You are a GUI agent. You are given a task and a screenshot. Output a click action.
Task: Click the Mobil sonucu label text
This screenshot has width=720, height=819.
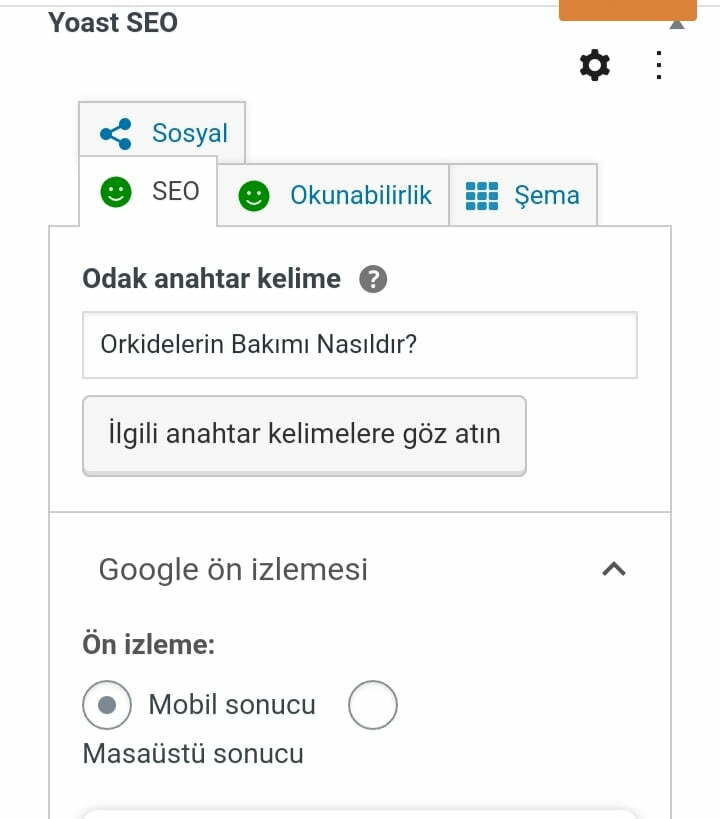click(x=232, y=705)
